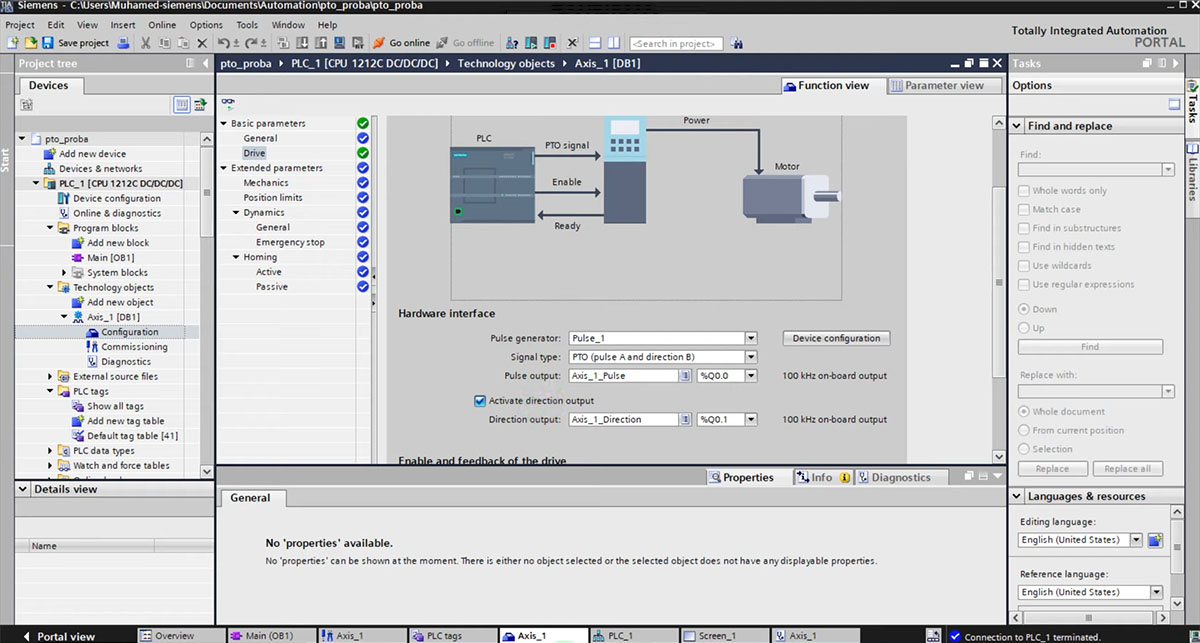Click the project tree vertical scrollbar down arrow
The image size is (1200, 643).
(x=207, y=471)
